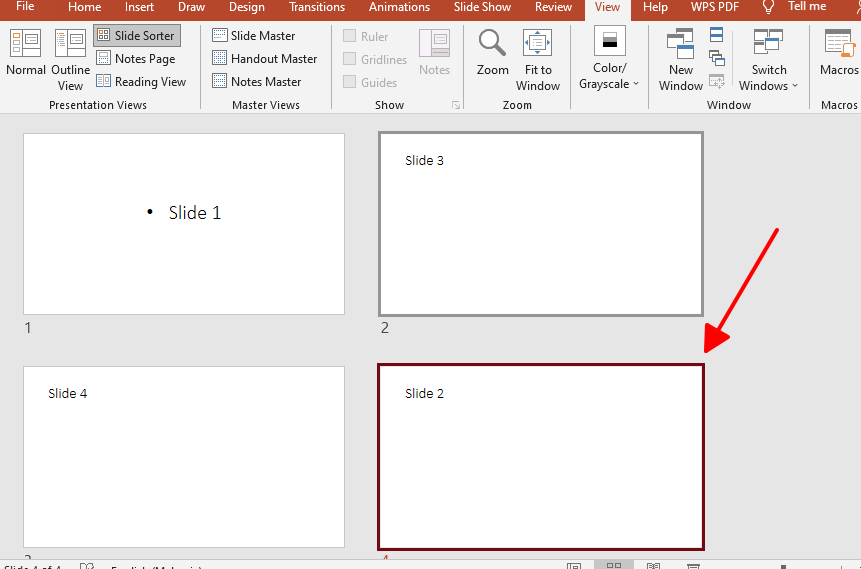
Task: Click Fit to Window
Action: pos(538,59)
